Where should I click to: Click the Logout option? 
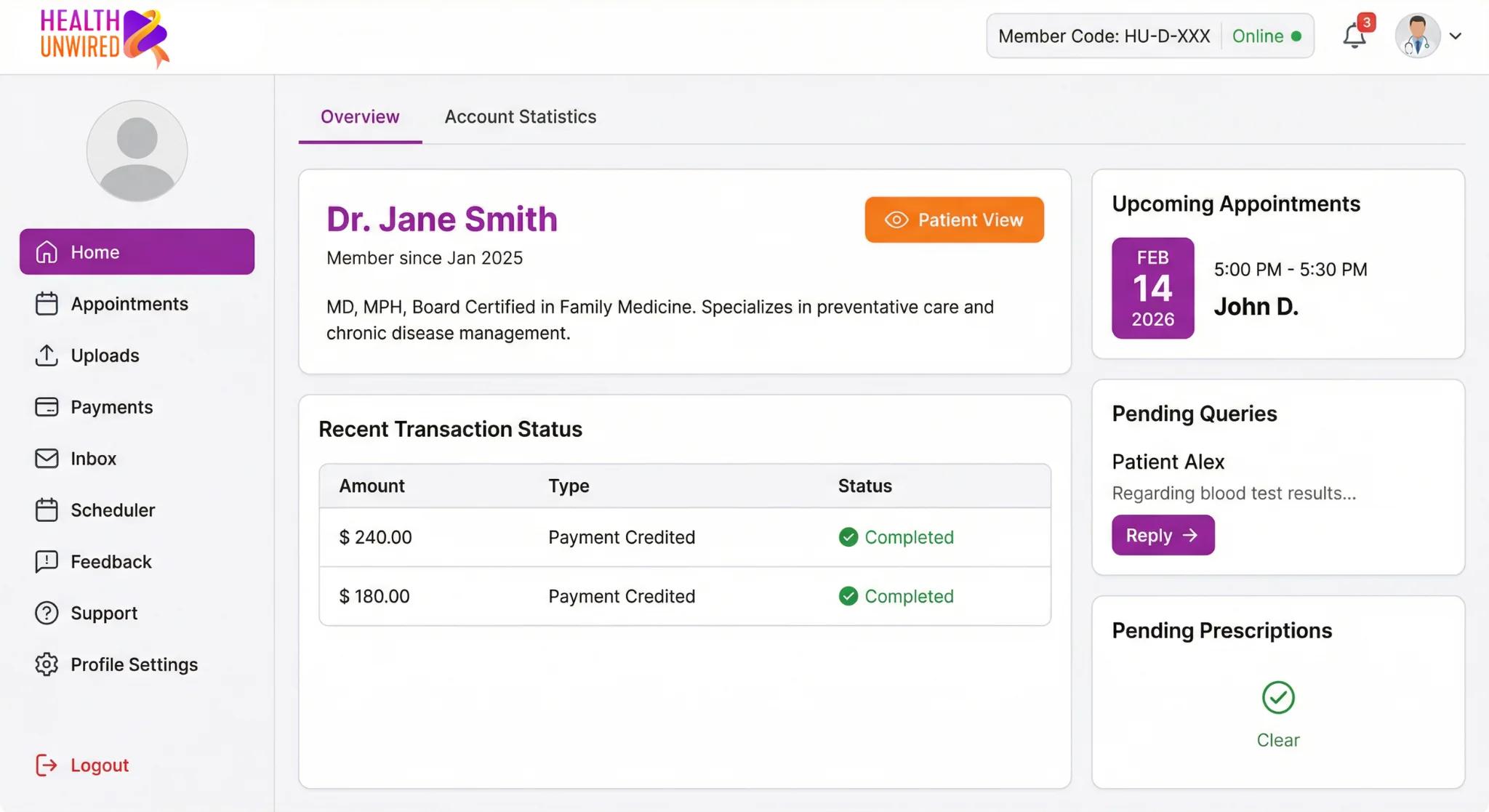click(100, 765)
